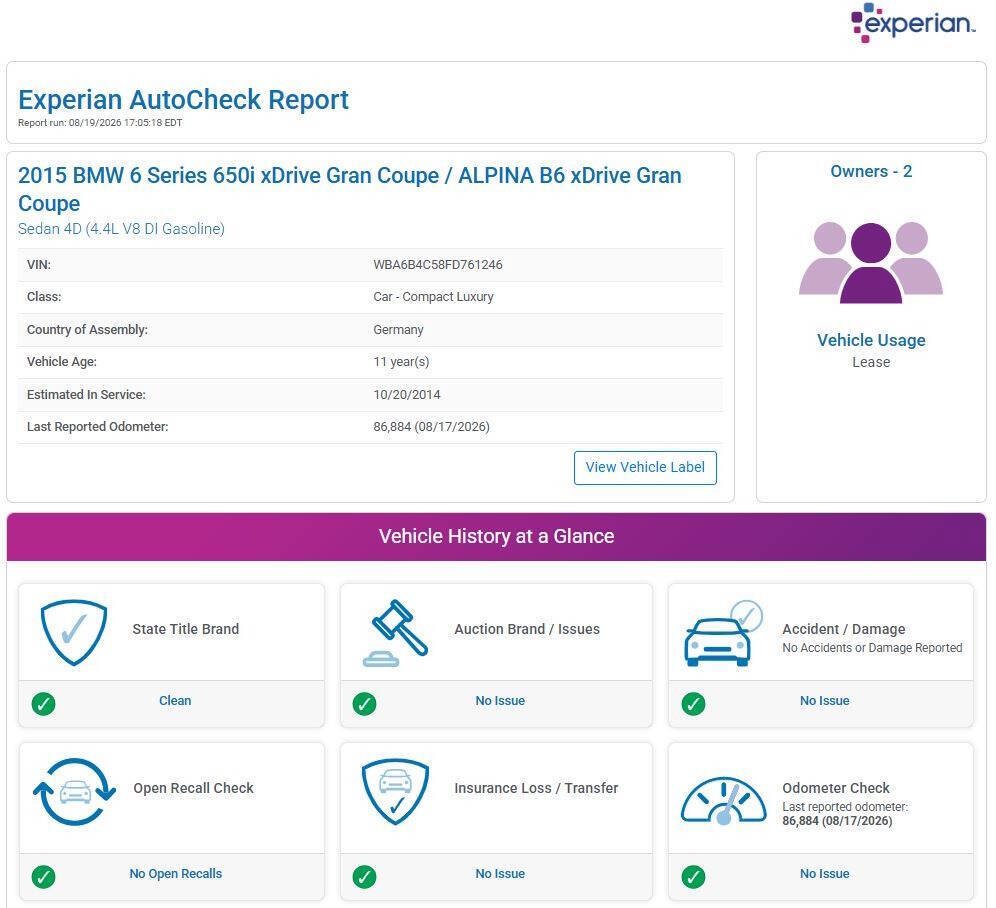
Task: Click the Country of Assembly: label
Action: click(87, 330)
